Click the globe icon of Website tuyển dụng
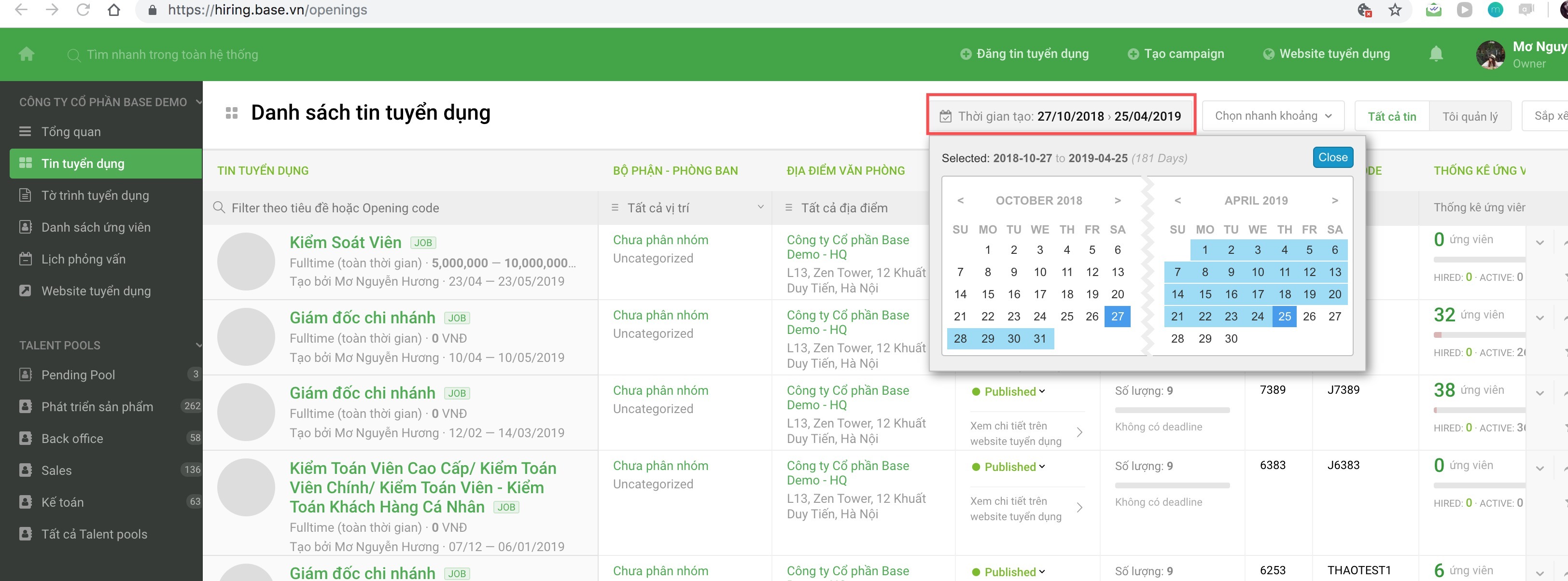Viewport: 1568px width, 581px height. [1269, 54]
